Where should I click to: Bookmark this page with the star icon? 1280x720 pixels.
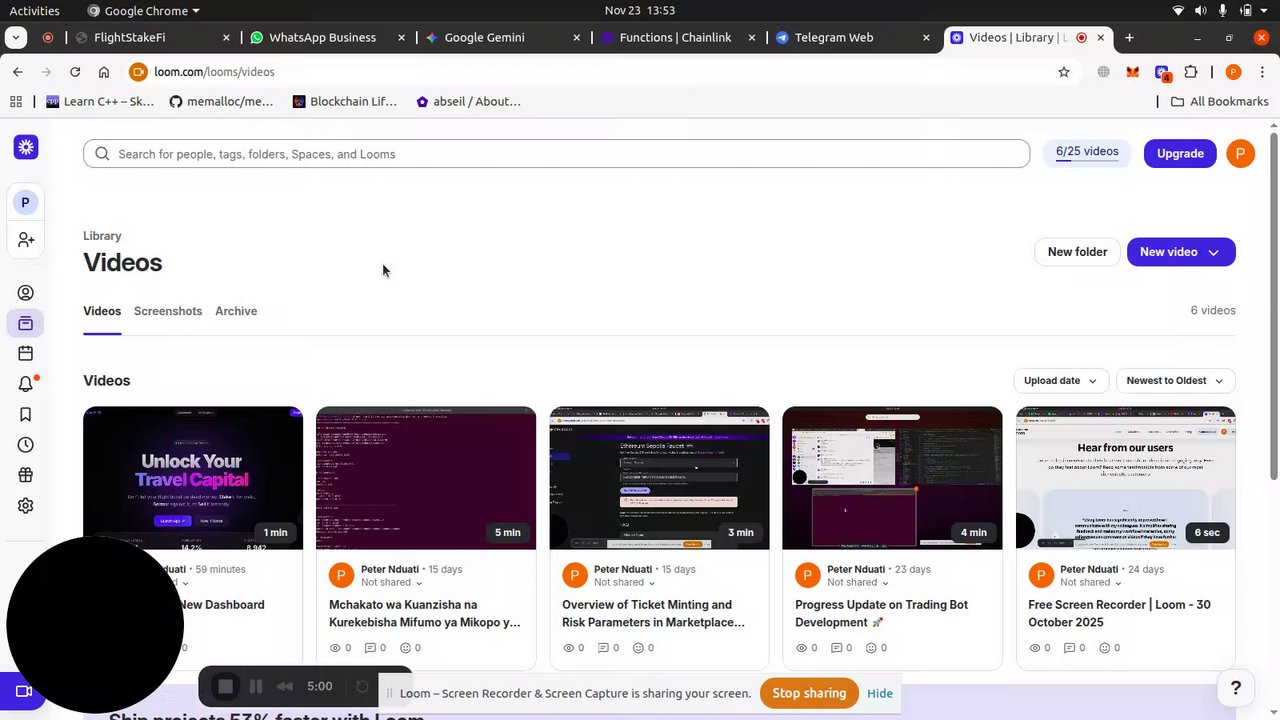point(1064,72)
